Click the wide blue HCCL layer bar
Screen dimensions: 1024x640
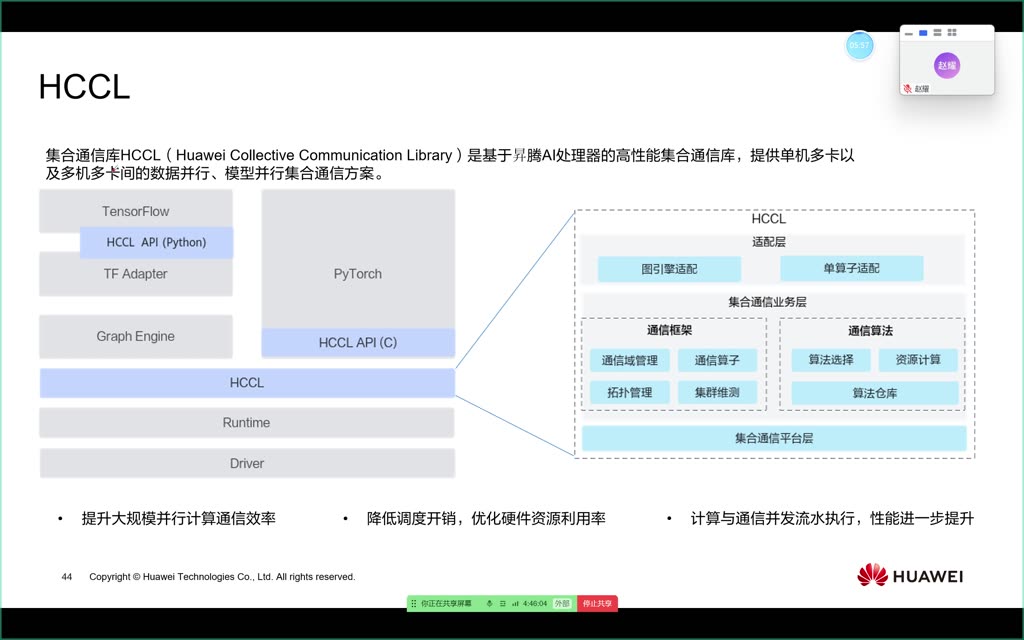pos(247,383)
